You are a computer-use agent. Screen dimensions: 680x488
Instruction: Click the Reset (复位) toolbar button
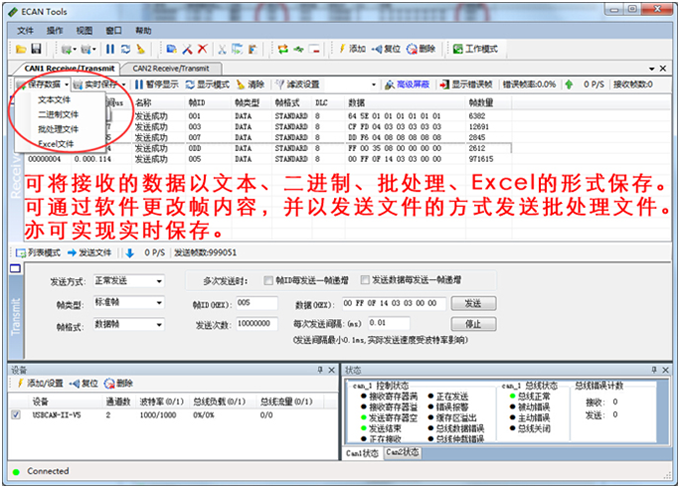(x=386, y=48)
